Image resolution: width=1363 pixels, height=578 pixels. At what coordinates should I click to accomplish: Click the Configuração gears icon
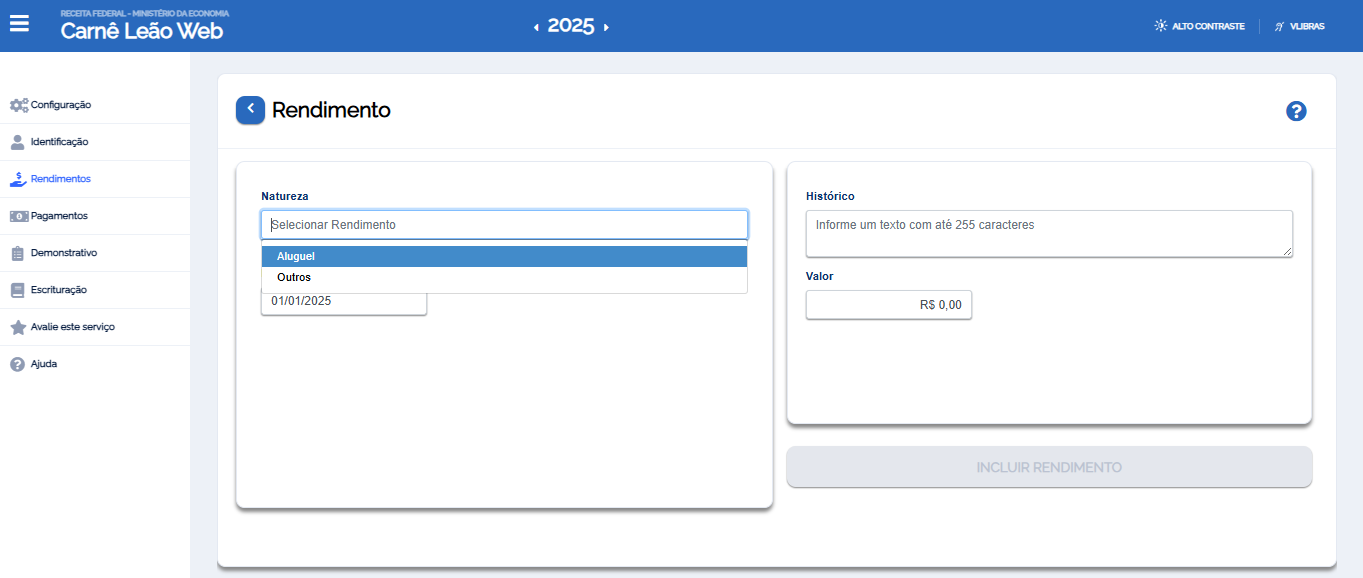pos(19,105)
